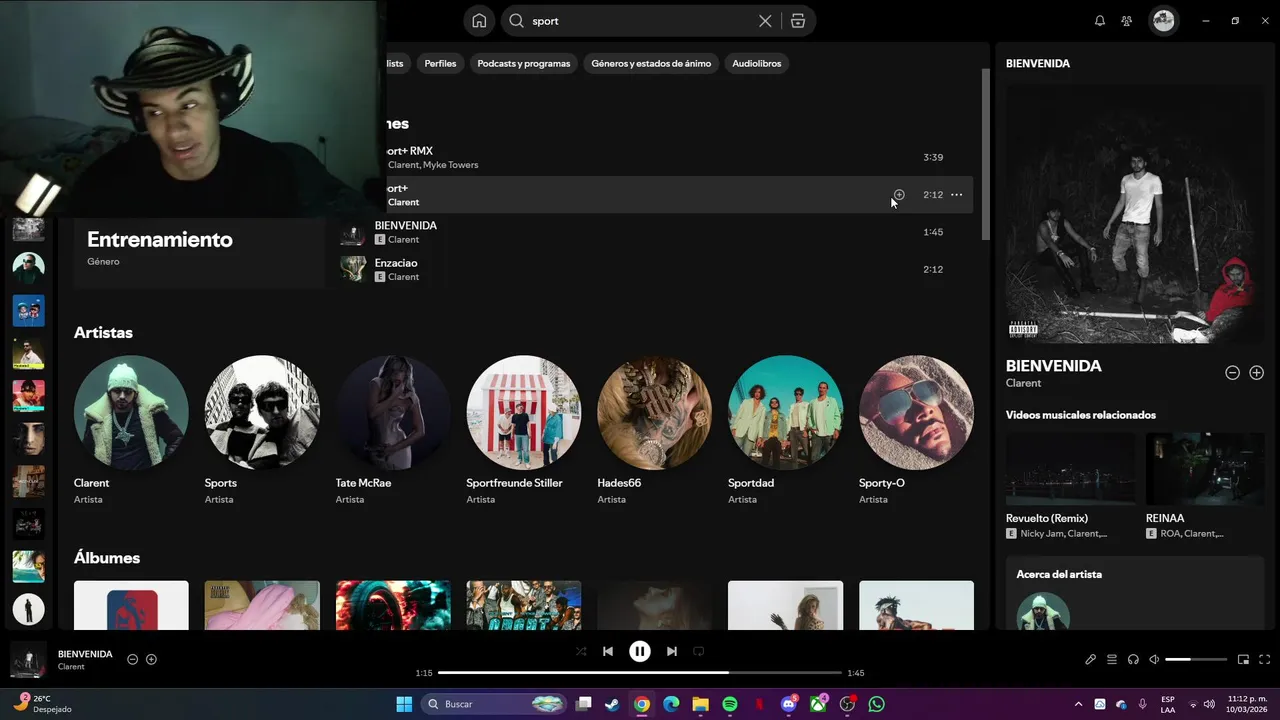Open the Revuelto (Remix) music video

(x=1070, y=487)
